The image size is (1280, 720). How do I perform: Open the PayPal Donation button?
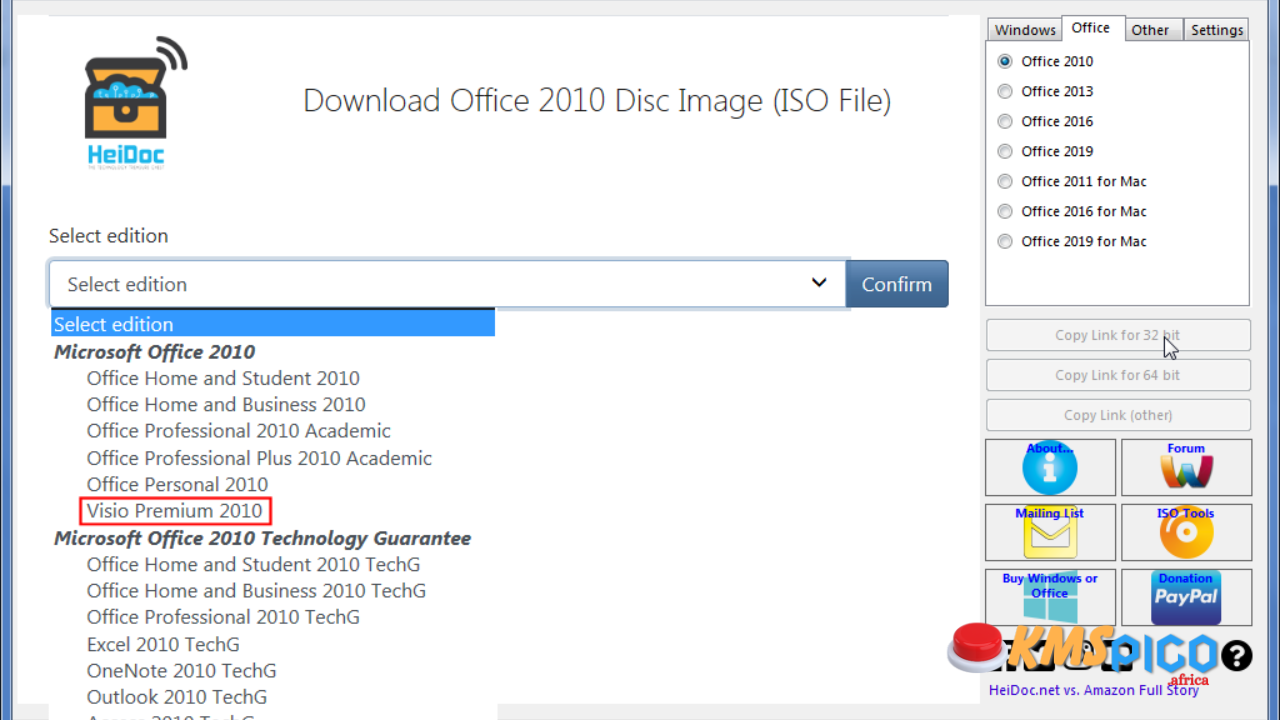[1186, 597]
